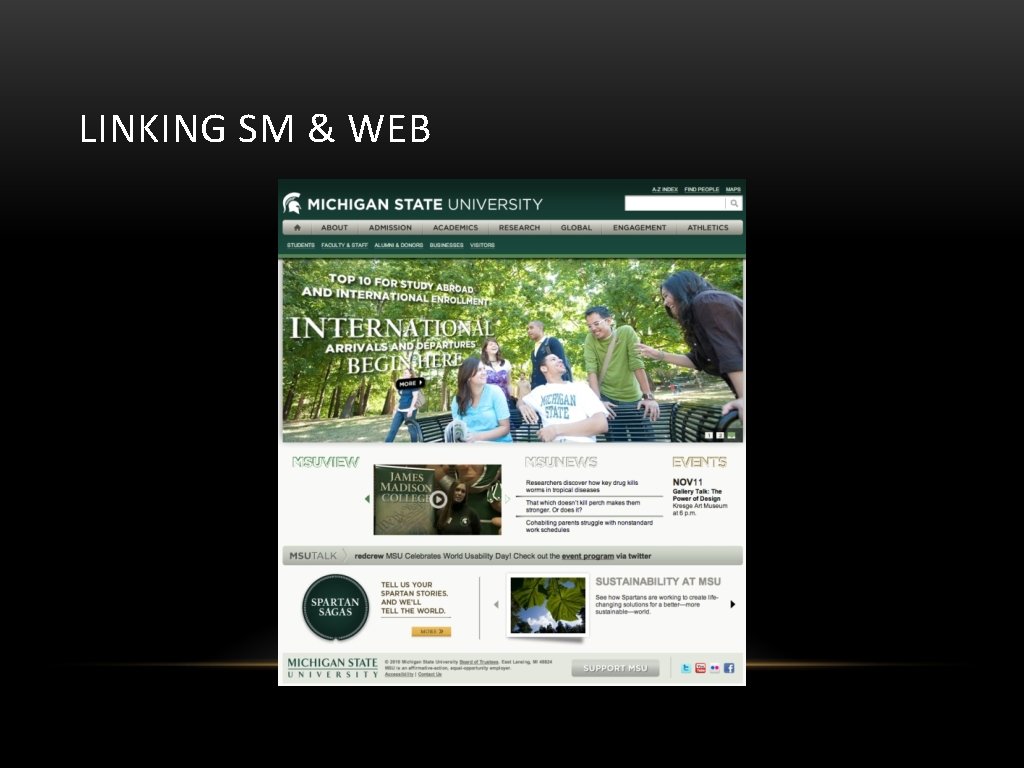1024x768 pixels.
Task: Open Gallery Talk: The Power of Design event
Action: (697, 495)
